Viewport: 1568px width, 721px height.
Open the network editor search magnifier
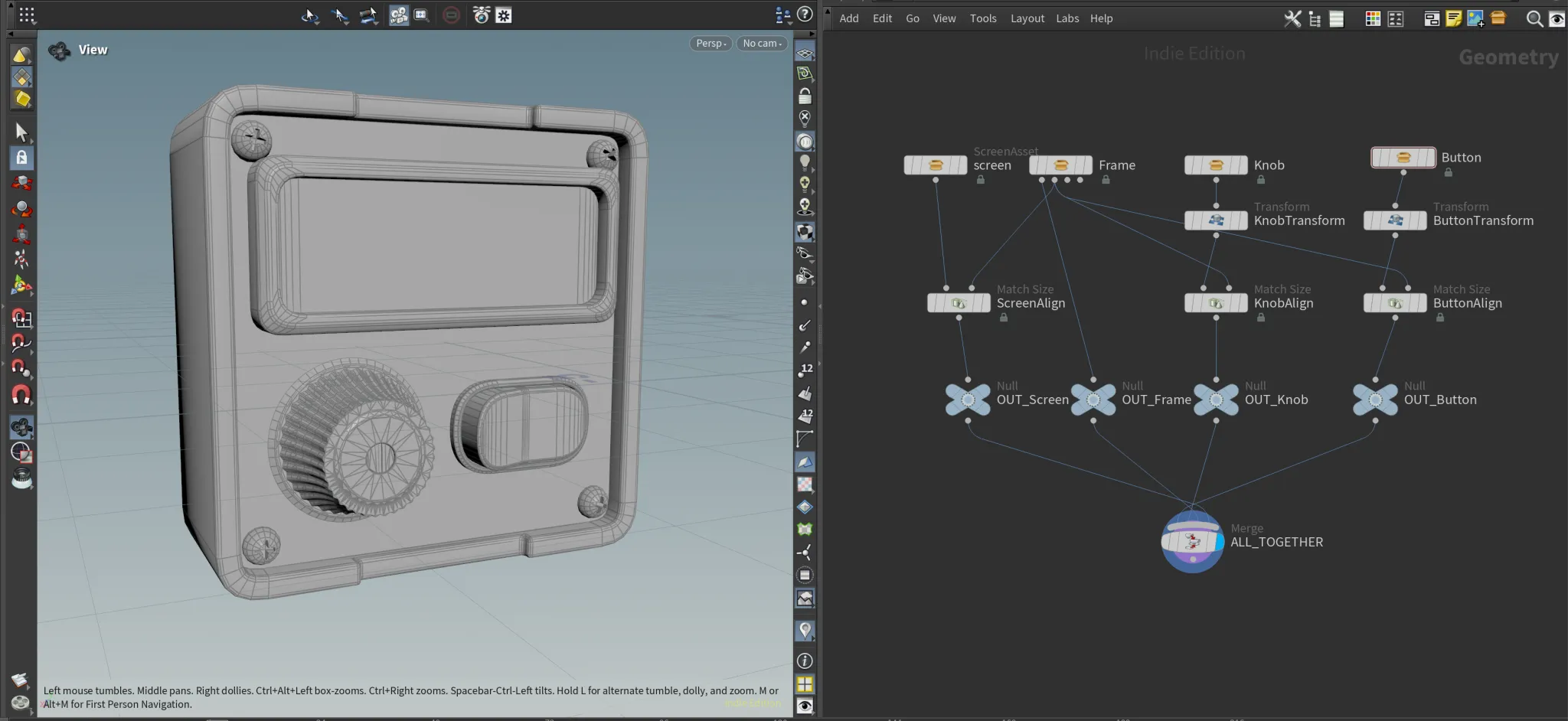pyautogui.click(x=1534, y=18)
